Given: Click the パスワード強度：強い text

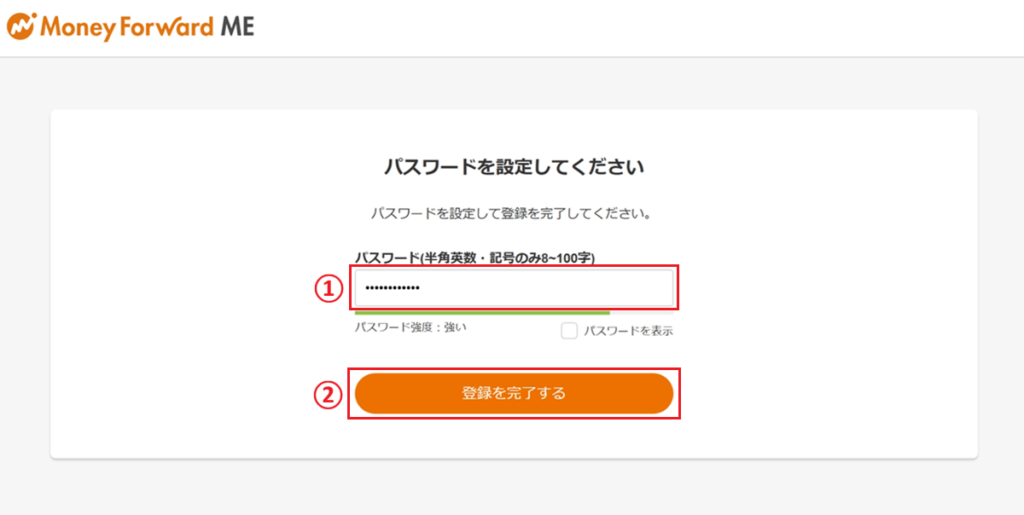Looking at the screenshot, I should click(x=410, y=327).
